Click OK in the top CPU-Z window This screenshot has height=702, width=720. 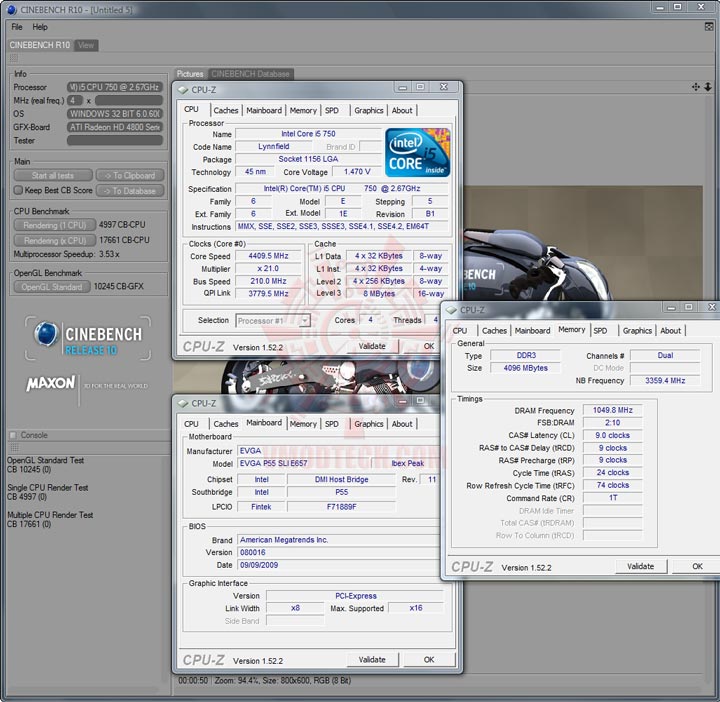point(429,346)
